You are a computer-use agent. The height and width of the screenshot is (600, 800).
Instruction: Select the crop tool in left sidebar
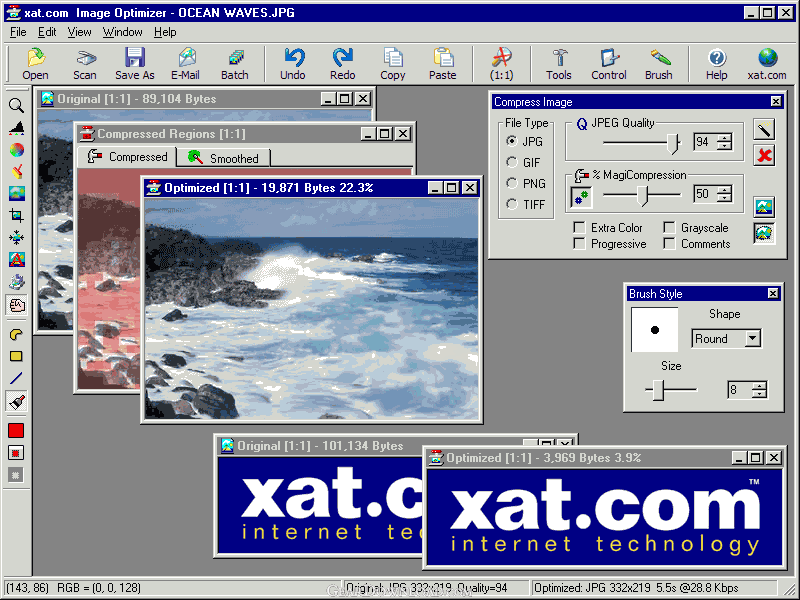click(16, 215)
